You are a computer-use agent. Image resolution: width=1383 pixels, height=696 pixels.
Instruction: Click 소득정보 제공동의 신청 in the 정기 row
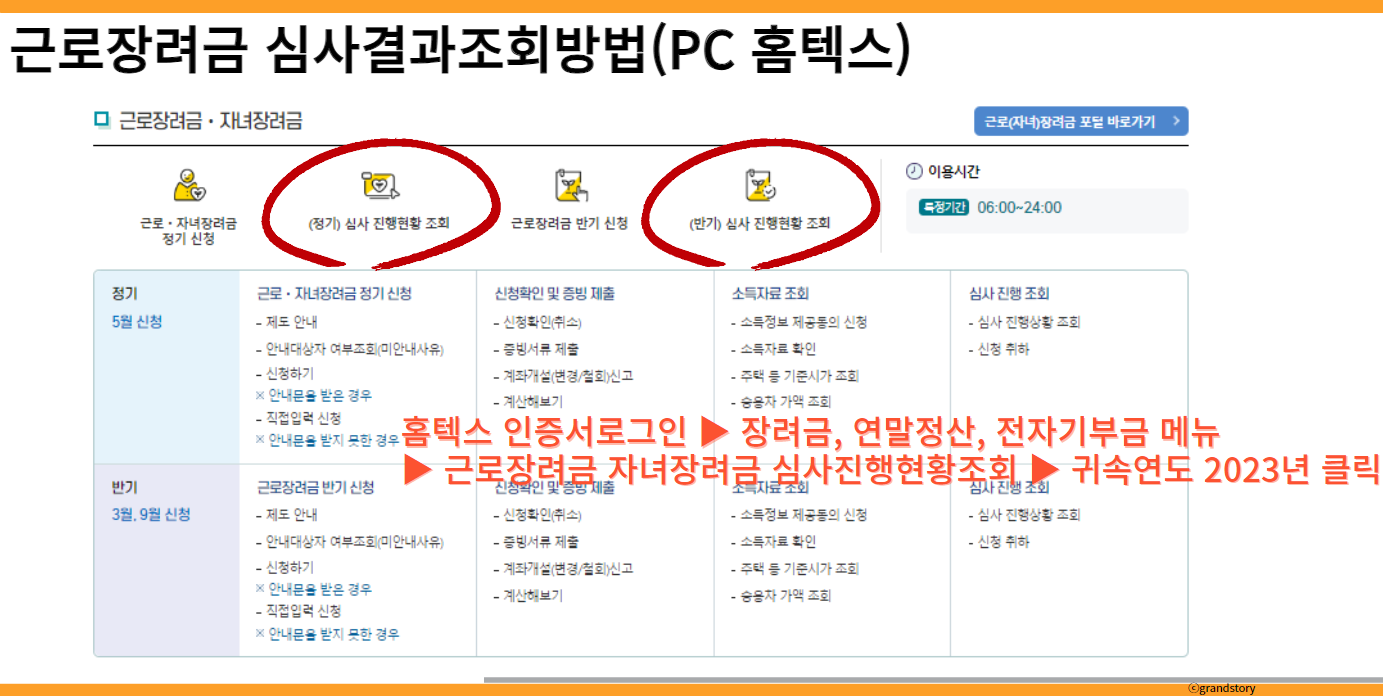[799, 322]
